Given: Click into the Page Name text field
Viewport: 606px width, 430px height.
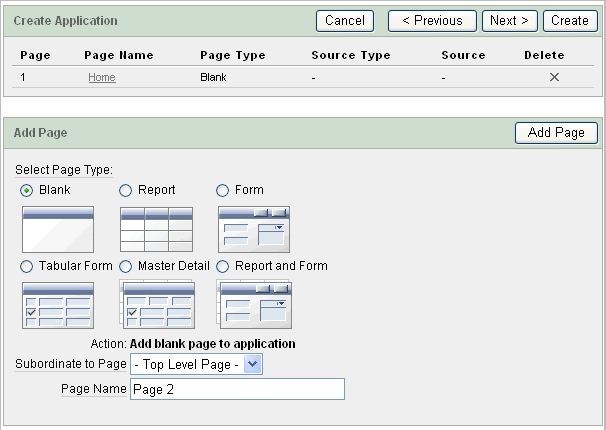Looking at the screenshot, I should [237, 389].
